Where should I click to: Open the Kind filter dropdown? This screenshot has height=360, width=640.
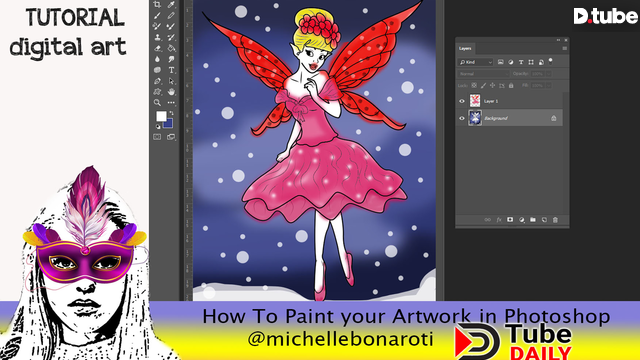point(476,62)
